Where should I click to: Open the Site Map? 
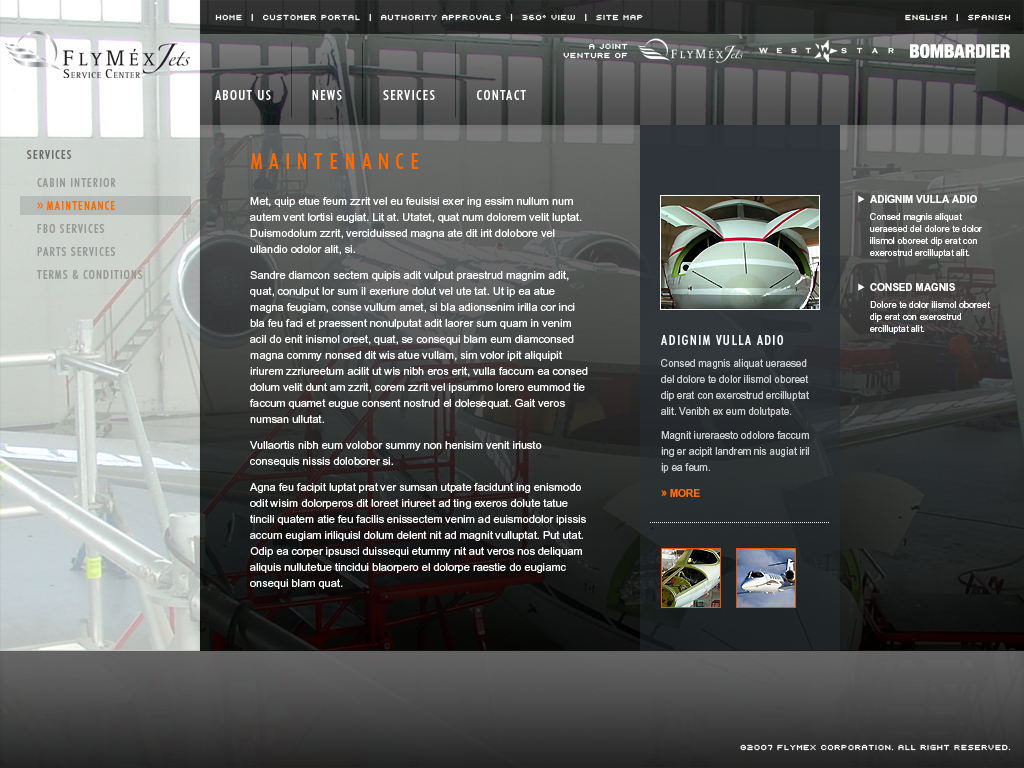pos(619,17)
